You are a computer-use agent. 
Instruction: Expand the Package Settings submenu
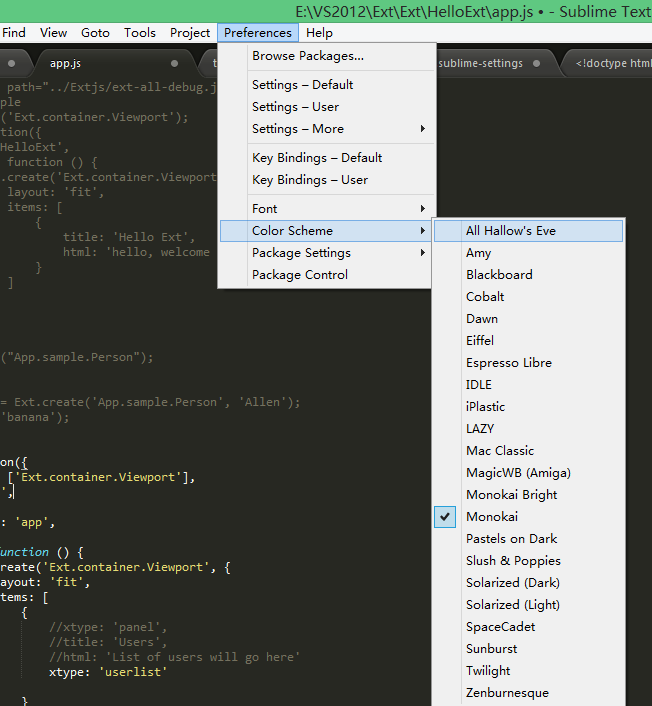301,253
